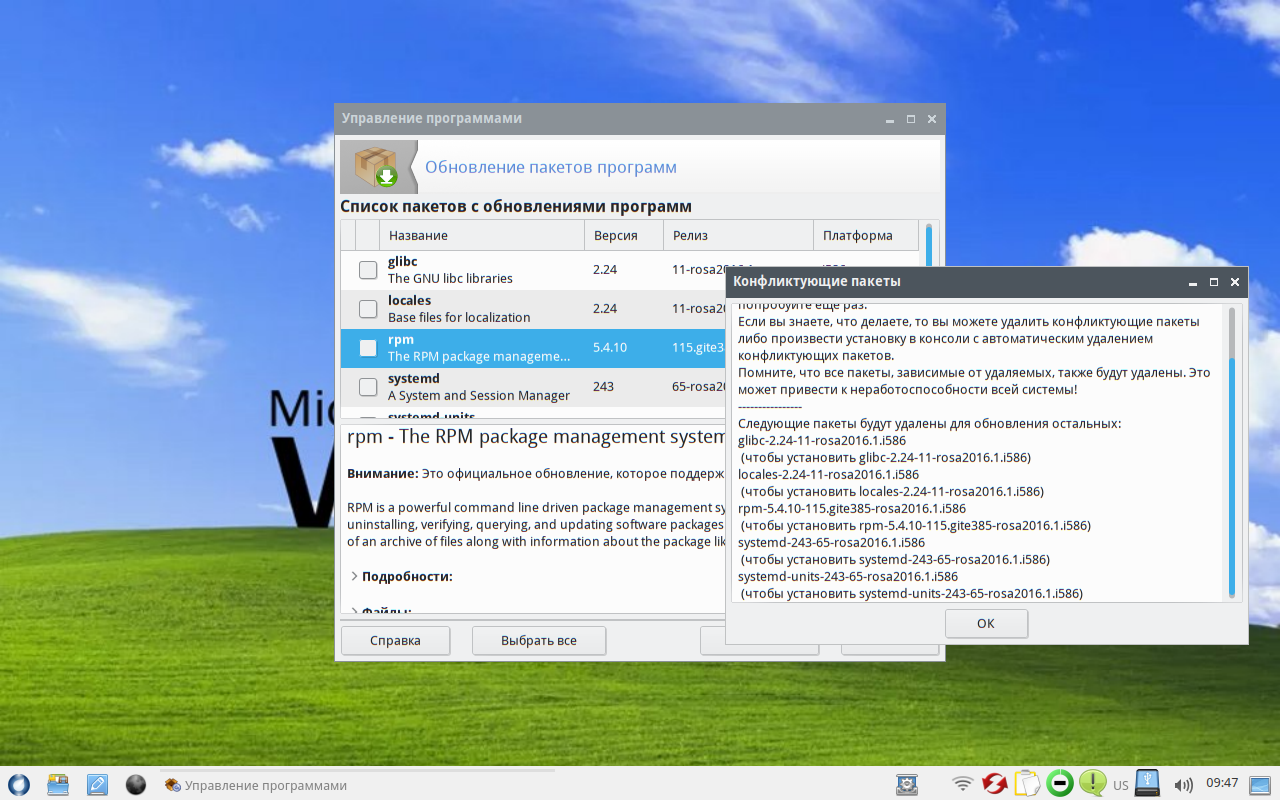Click the Выбрать все button

539,640
